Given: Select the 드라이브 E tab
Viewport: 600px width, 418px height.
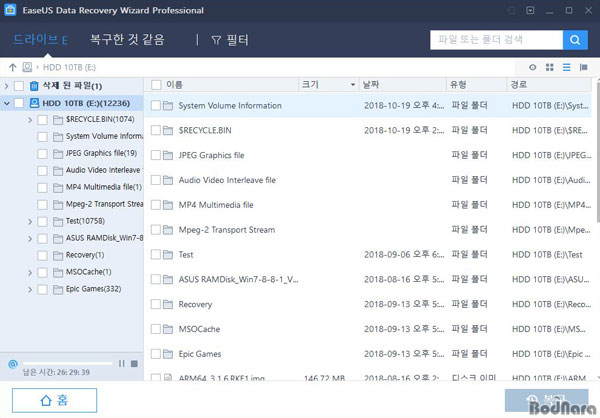Looking at the screenshot, I should pos(41,39).
